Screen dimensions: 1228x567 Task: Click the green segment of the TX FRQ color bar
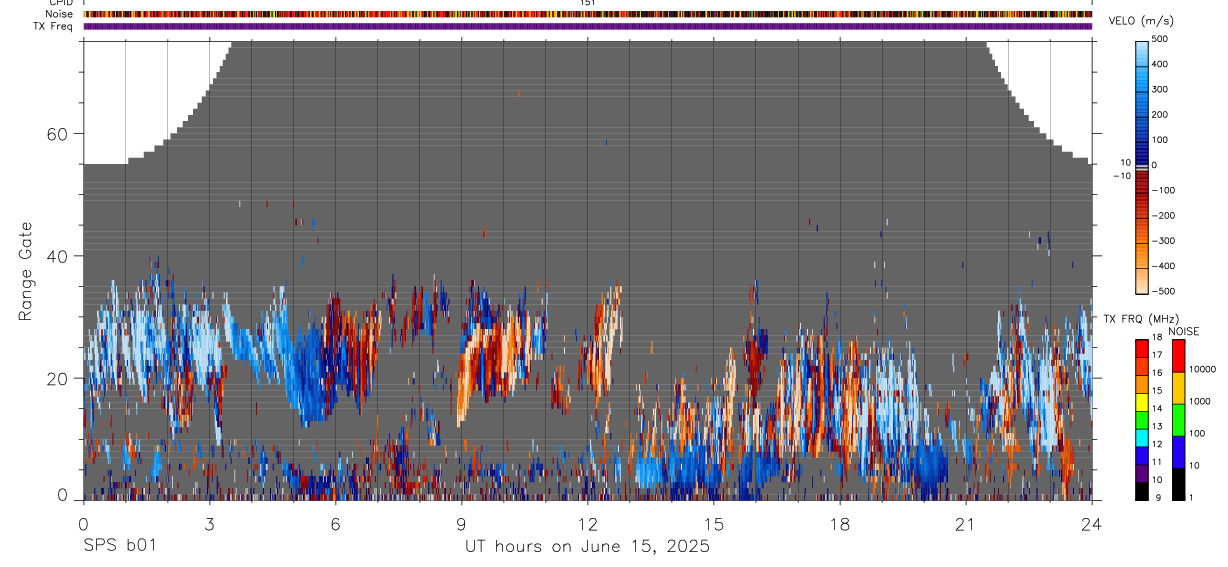(x=1142, y=420)
